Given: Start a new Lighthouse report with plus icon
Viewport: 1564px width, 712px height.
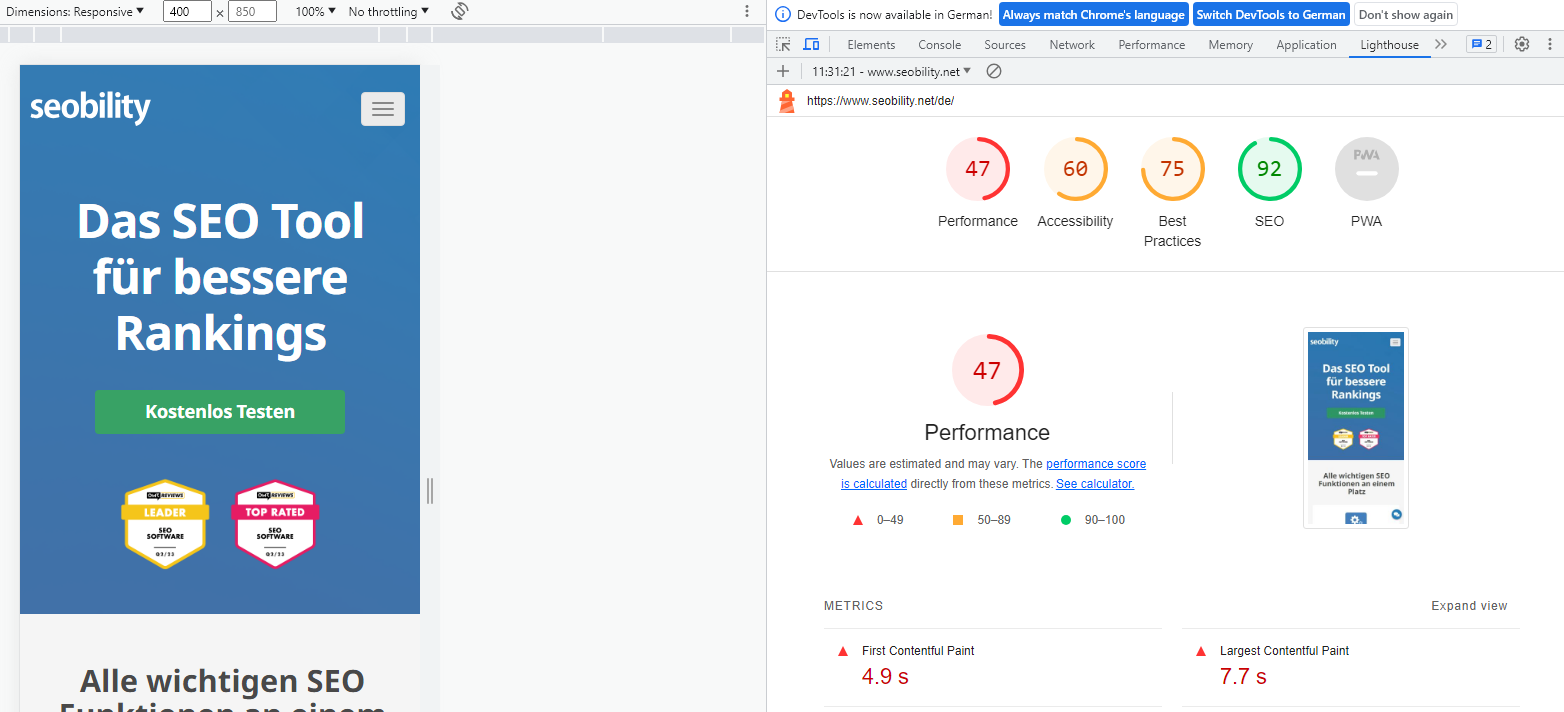Looking at the screenshot, I should tap(783, 71).
